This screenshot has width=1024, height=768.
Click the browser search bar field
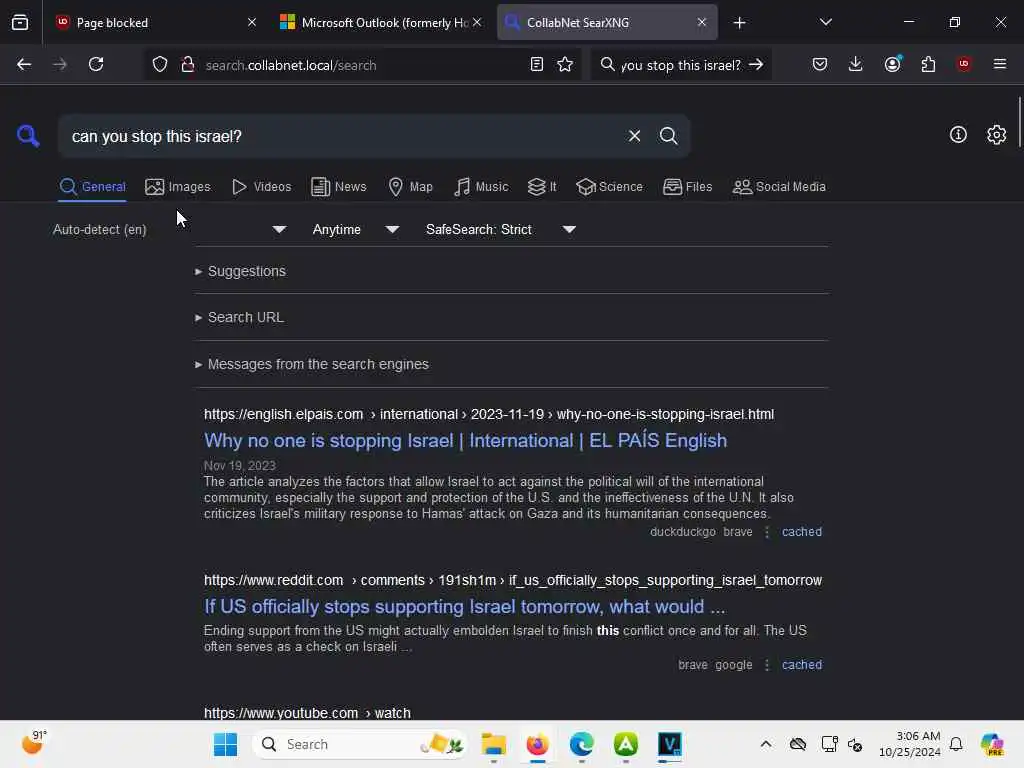pos(680,65)
